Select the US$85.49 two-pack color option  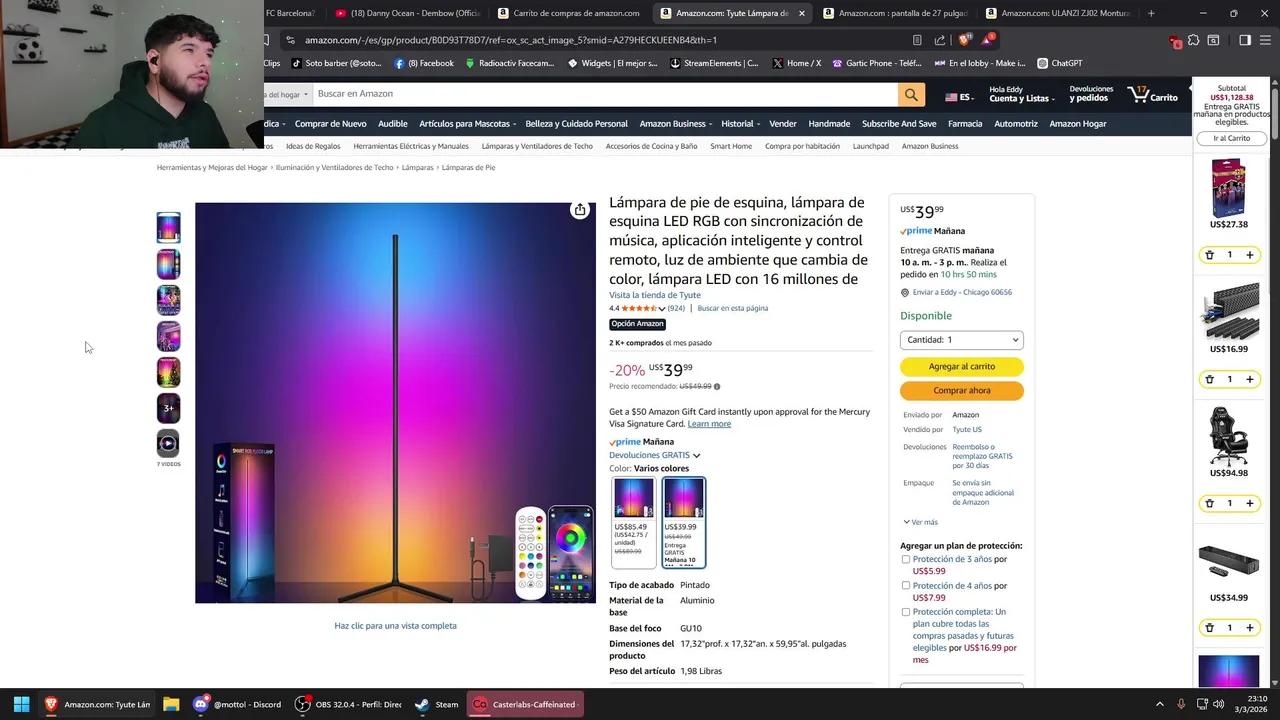point(633,522)
